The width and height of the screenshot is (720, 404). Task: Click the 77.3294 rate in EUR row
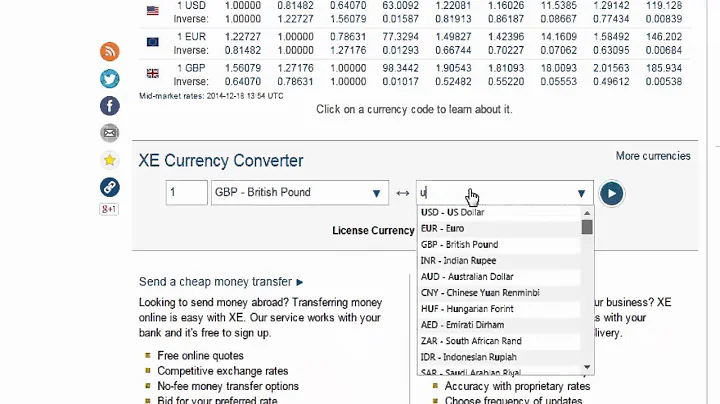(x=400, y=37)
